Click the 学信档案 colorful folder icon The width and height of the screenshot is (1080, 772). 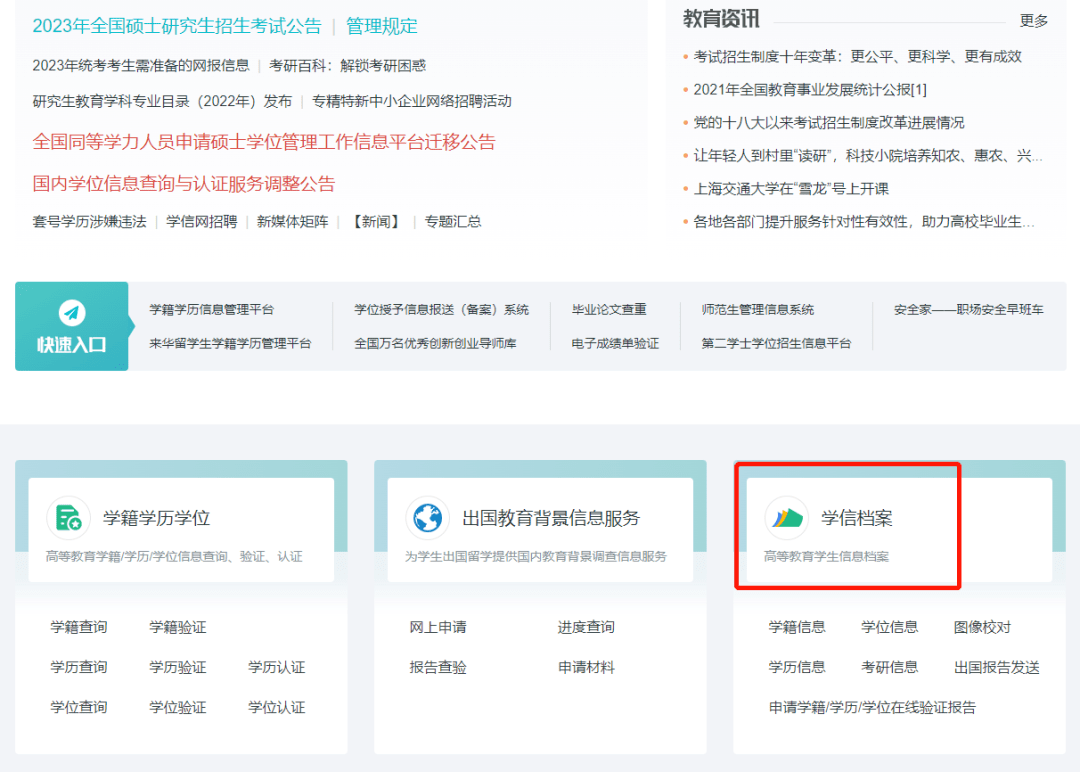pyautogui.click(x=786, y=518)
